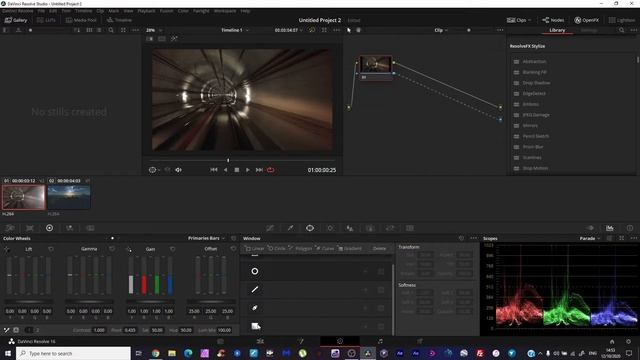Toggle the Nodes panel
640x360 pixels.
pos(553,20)
